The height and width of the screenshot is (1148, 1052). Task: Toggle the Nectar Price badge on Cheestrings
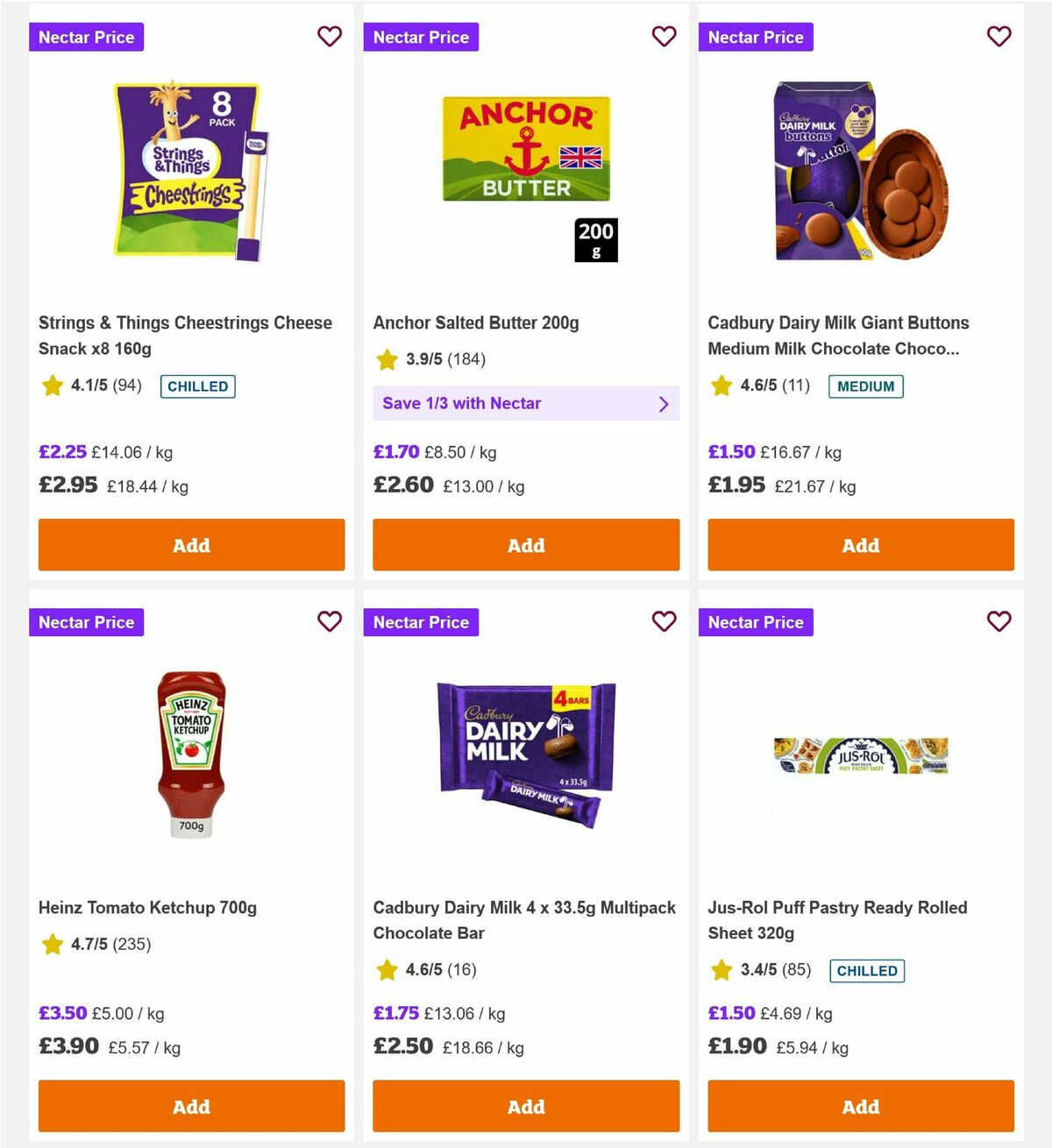(86, 37)
